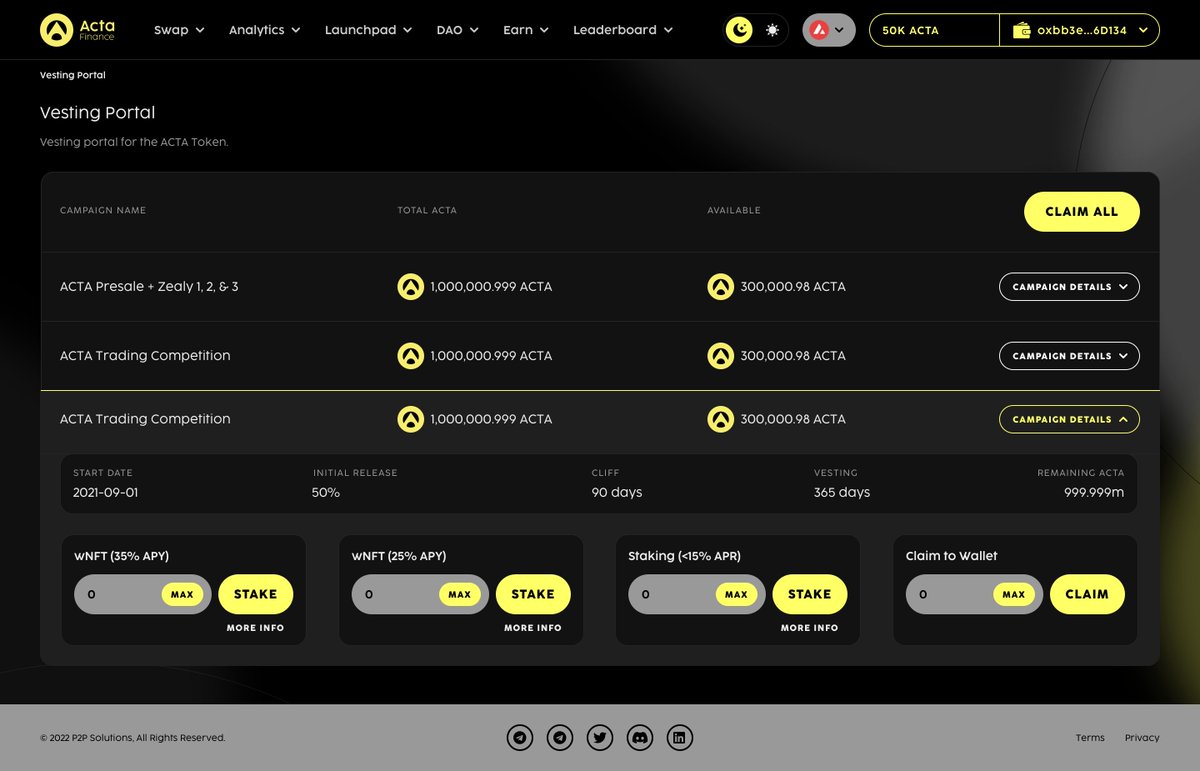The image size is (1200, 771).
Task: Click MAX in wNFT (25% APY) card
Action: coord(459,594)
